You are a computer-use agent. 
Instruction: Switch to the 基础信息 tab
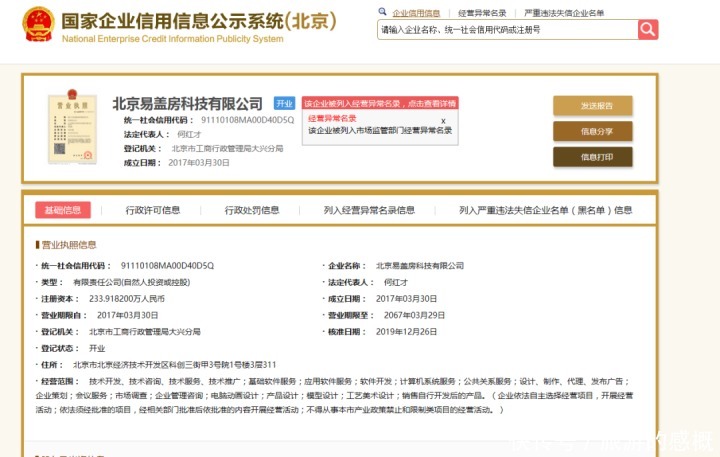click(63, 210)
